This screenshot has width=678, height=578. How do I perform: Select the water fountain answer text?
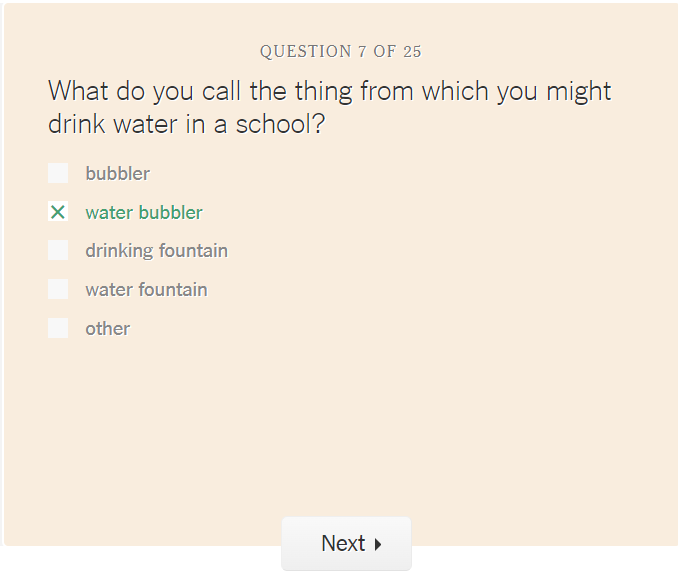(x=147, y=290)
